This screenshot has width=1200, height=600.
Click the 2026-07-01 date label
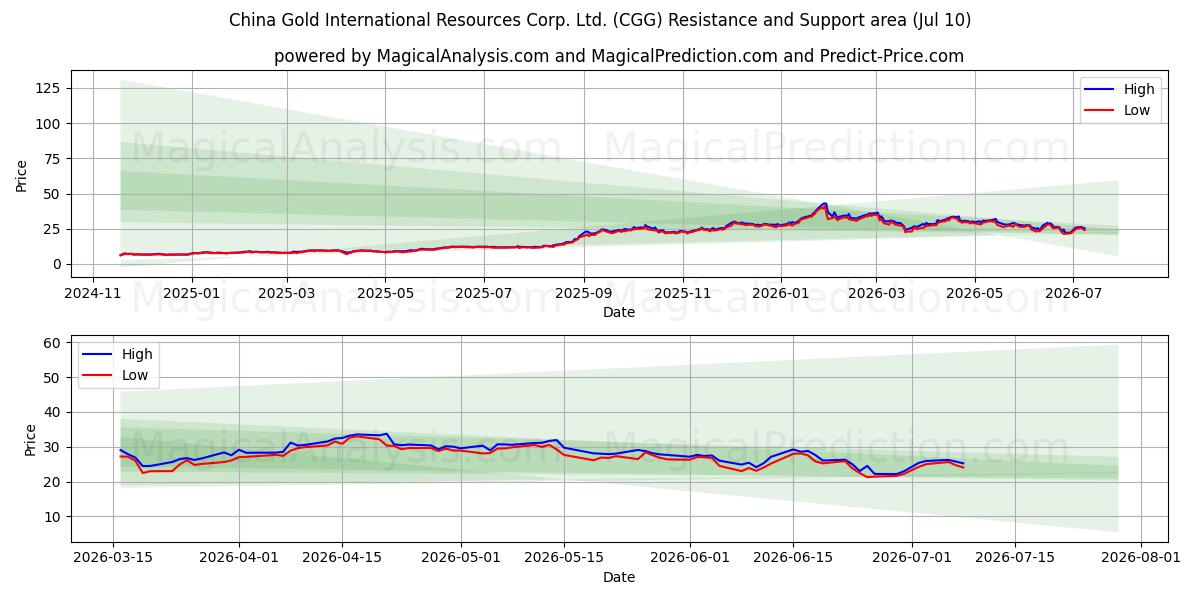coord(912,558)
